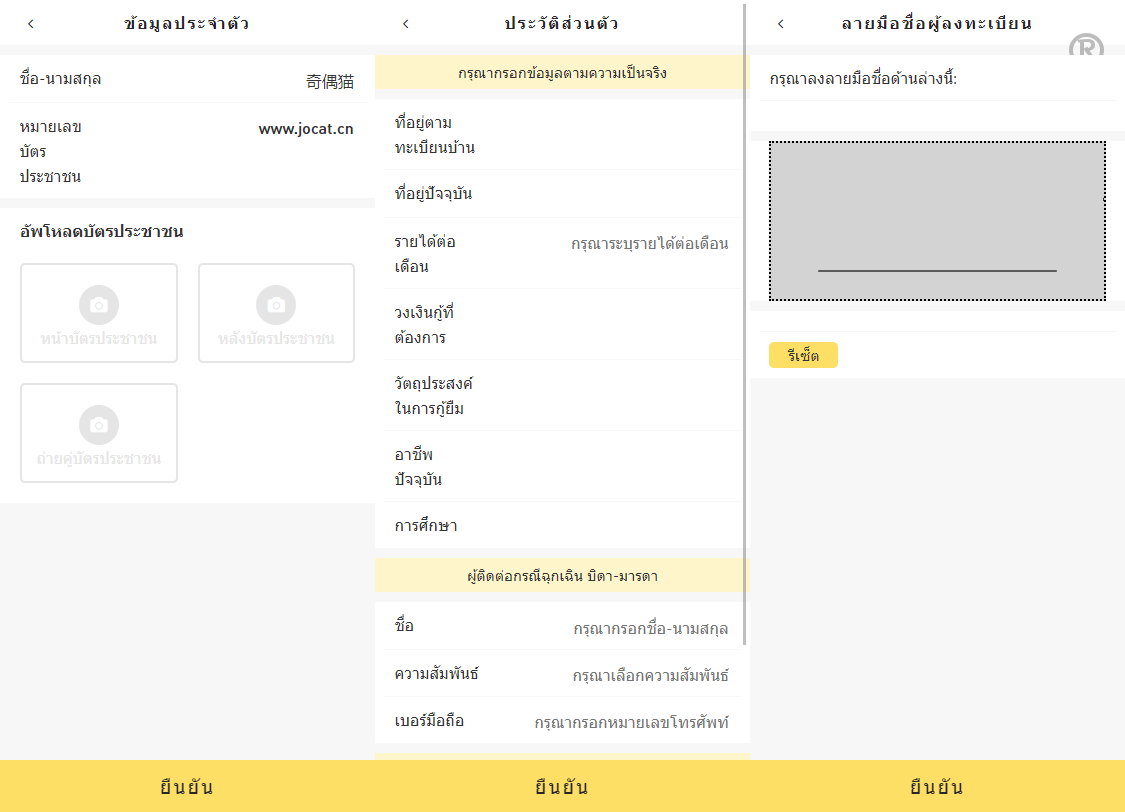Confirm the ประวัติส่วนตัว form with ยืนยัน
1125x812 pixels.
[562, 787]
